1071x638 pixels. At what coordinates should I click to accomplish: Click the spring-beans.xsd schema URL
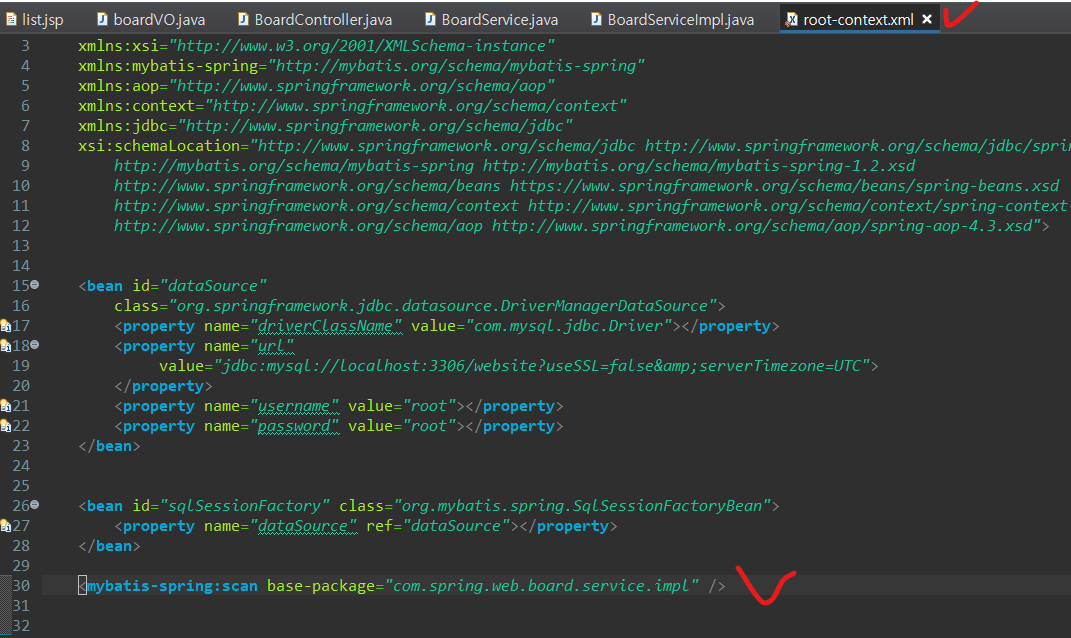[x=784, y=185]
